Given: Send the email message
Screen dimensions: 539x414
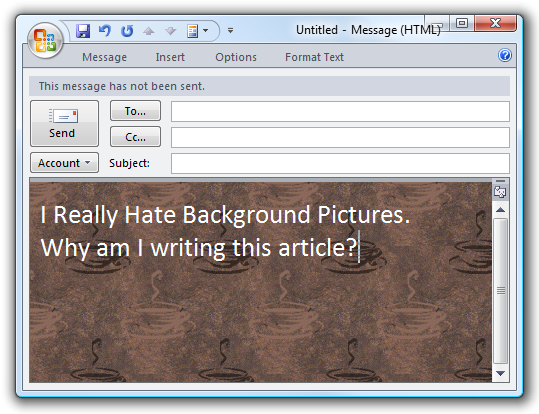Looking at the screenshot, I should (64, 123).
